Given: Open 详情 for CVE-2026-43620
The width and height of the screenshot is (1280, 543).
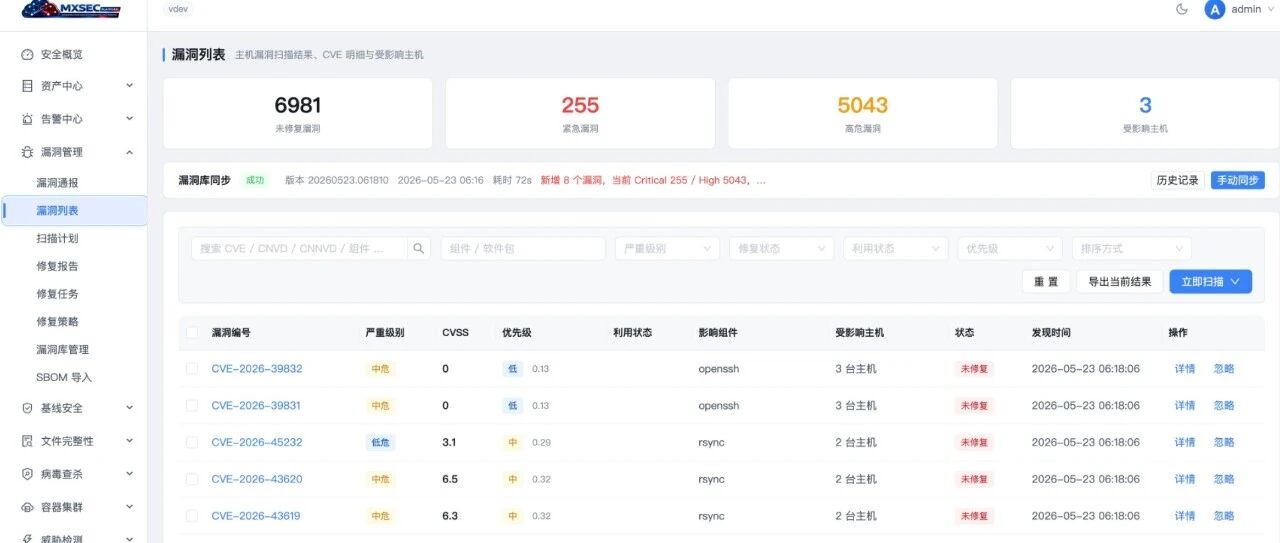Looking at the screenshot, I should (1185, 479).
